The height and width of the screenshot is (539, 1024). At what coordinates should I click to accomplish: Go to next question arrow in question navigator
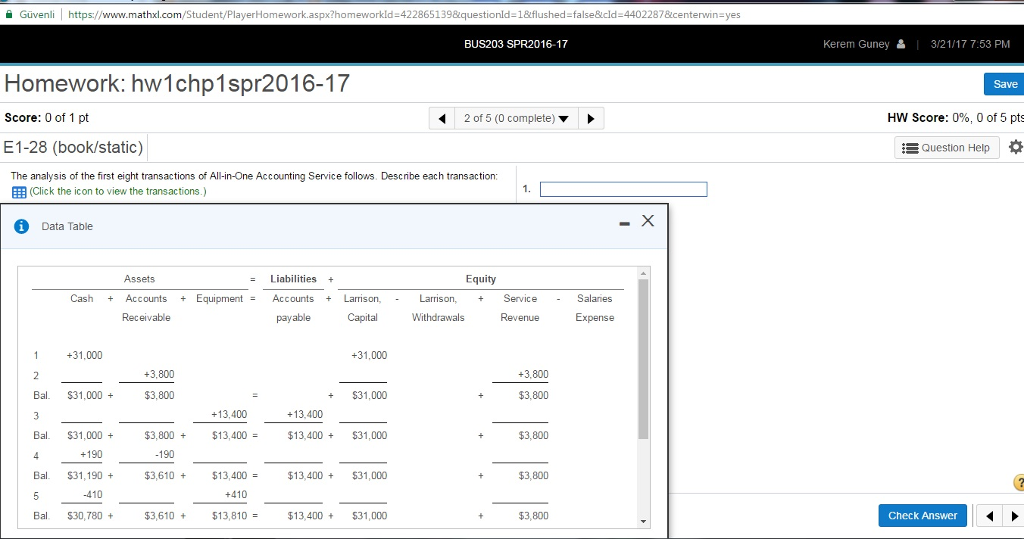click(591, 118)
